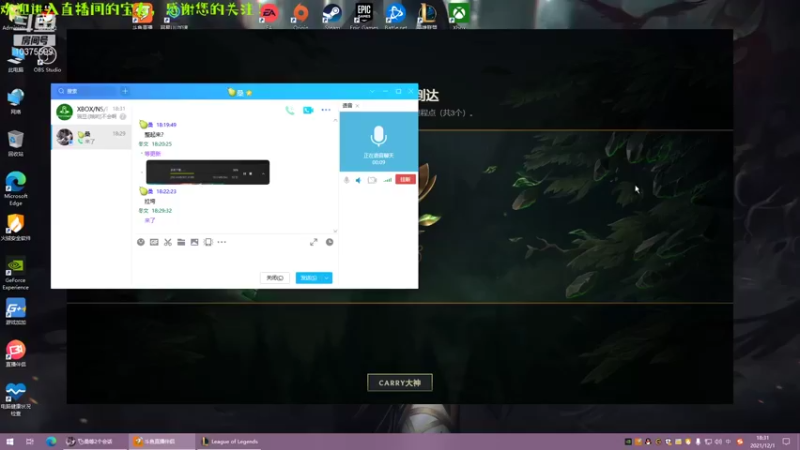Viewport: 800px width, 450px height.
Task: Open the three-dot more options beside video call
Action: (x=326, y=110)
